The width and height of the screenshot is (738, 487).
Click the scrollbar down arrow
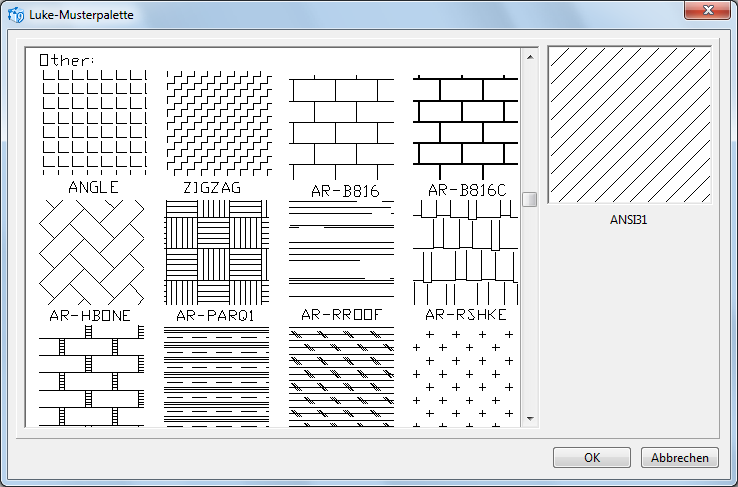(x=530, y=419)
